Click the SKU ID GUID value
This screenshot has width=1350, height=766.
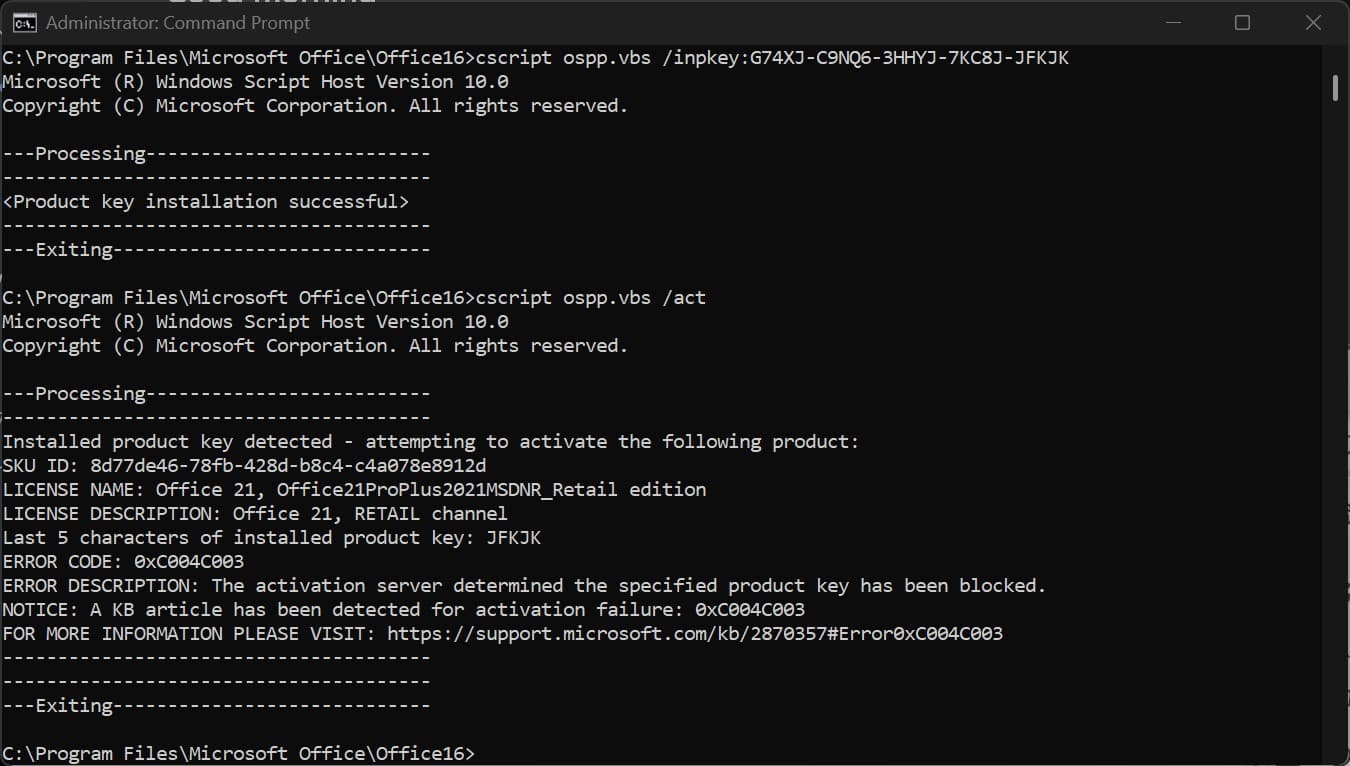[288, 465]
